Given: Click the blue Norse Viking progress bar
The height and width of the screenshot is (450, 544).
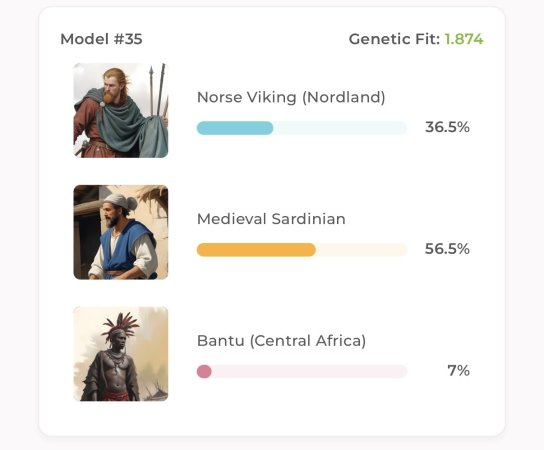Looking at the screenshot, I should (235, 128).
